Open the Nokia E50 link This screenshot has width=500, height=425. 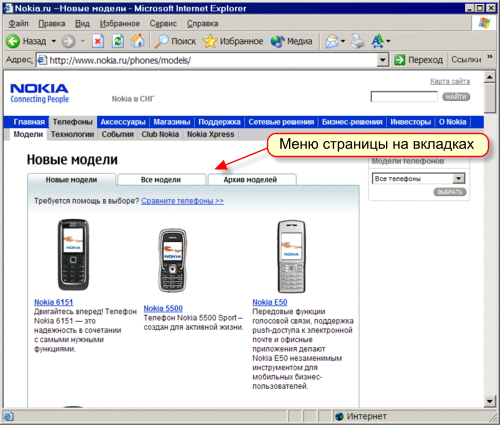(270, 302)
